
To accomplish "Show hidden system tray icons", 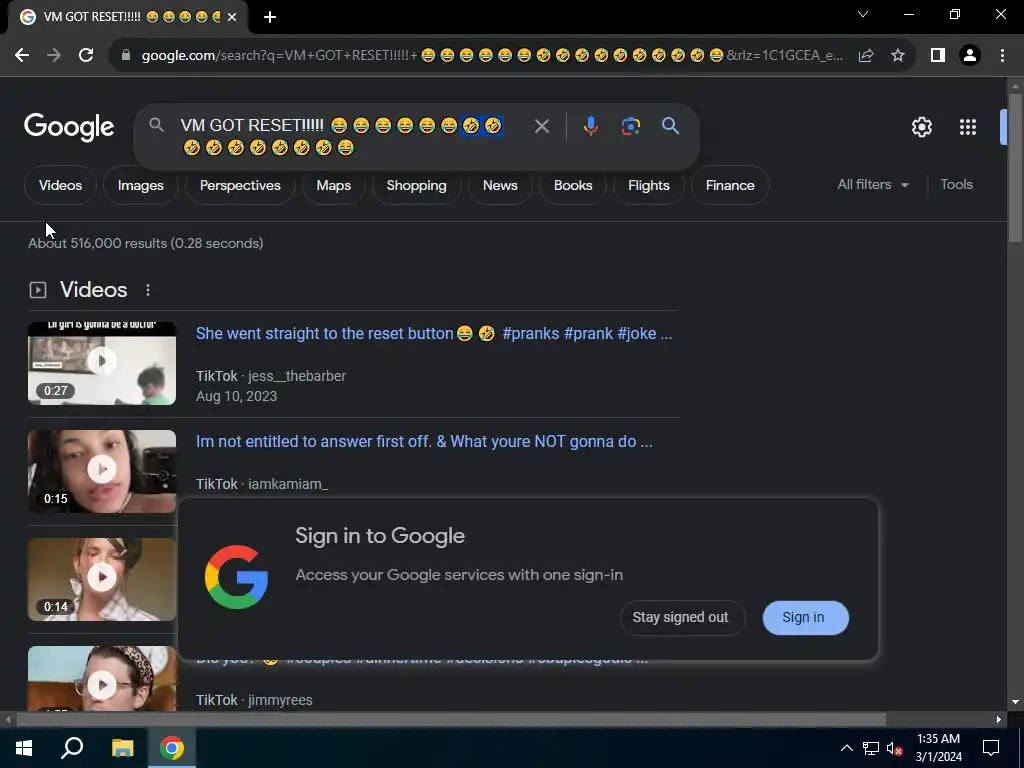I will pyautogui.click(x=846, y=748).
